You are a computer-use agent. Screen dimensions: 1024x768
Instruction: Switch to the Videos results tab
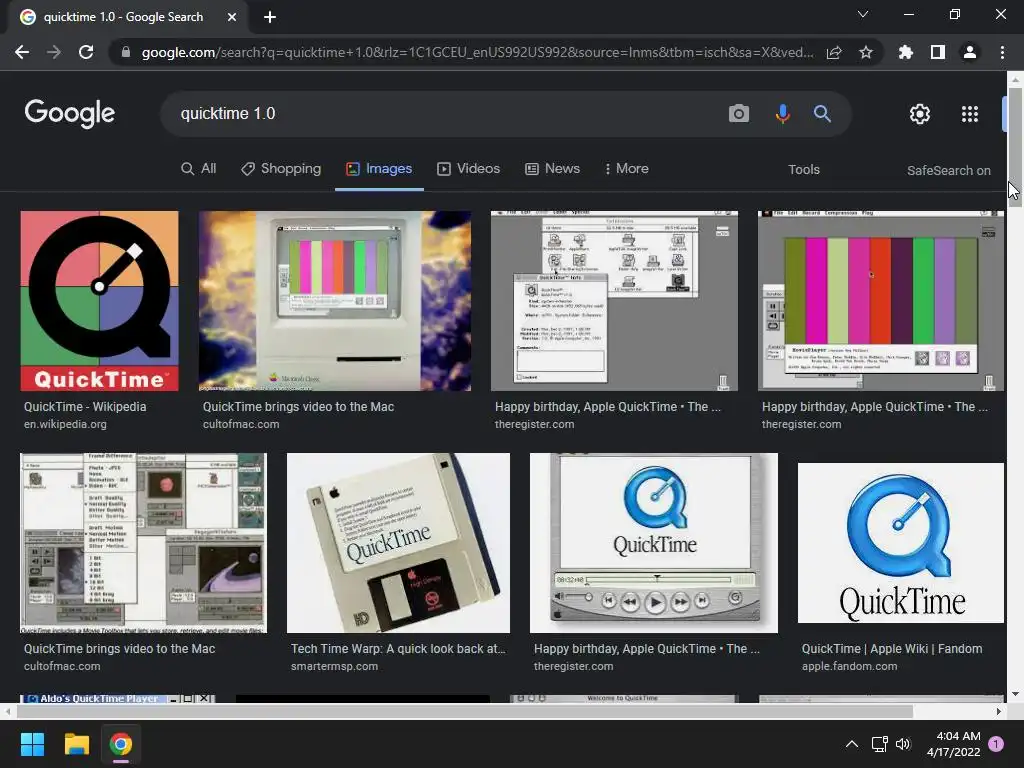click(x=468, y=168)
